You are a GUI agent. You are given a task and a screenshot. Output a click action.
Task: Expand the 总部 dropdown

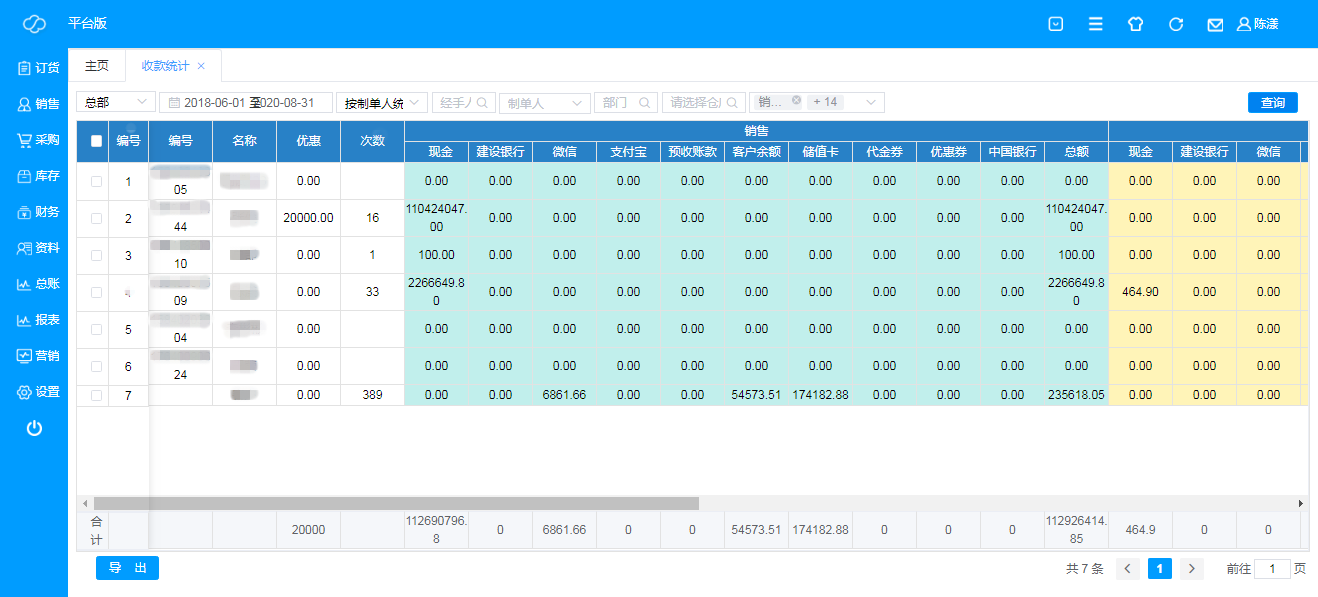[x=115, y=102]
